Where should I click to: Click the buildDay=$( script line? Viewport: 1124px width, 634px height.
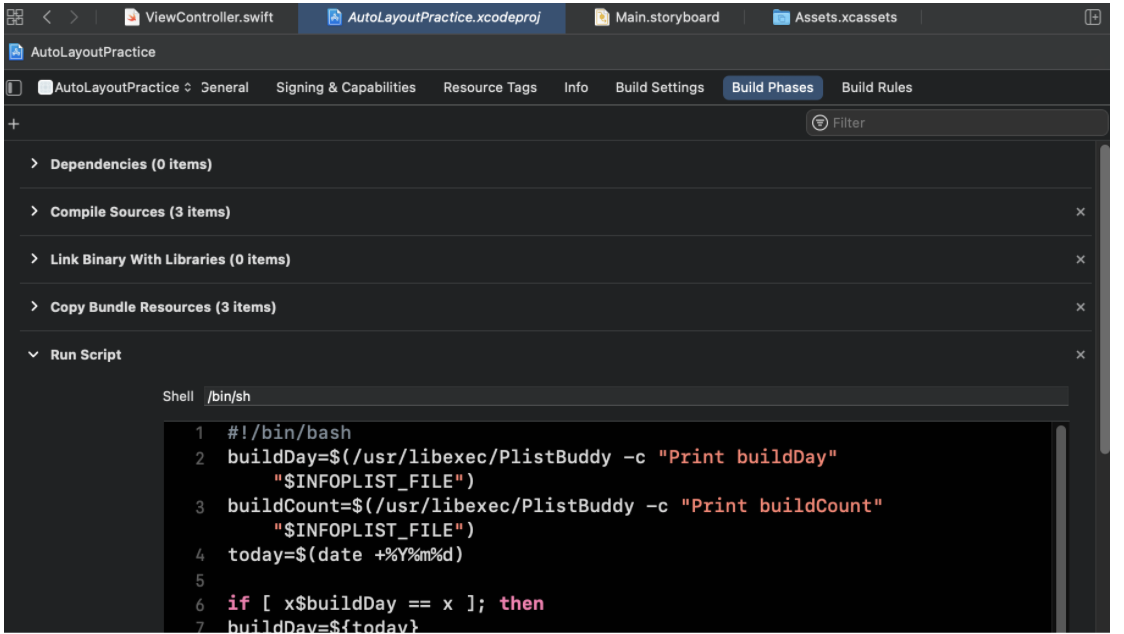point(532,469)
